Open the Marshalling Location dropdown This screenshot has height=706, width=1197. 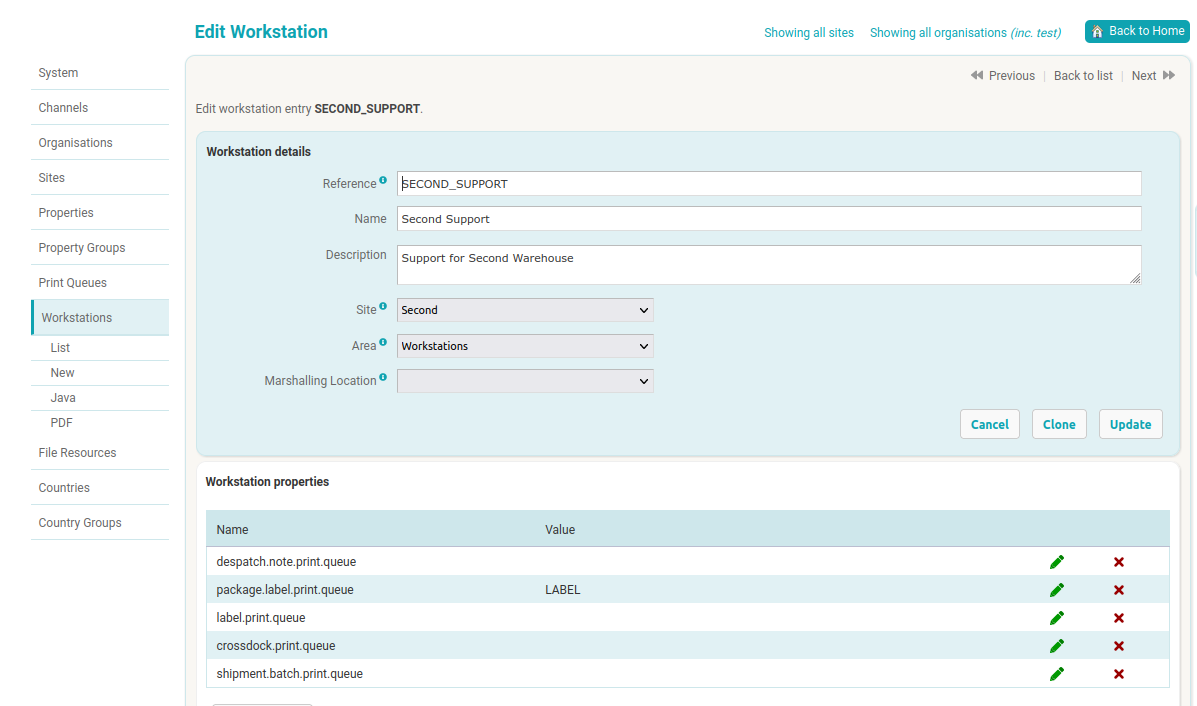point(525,381)
